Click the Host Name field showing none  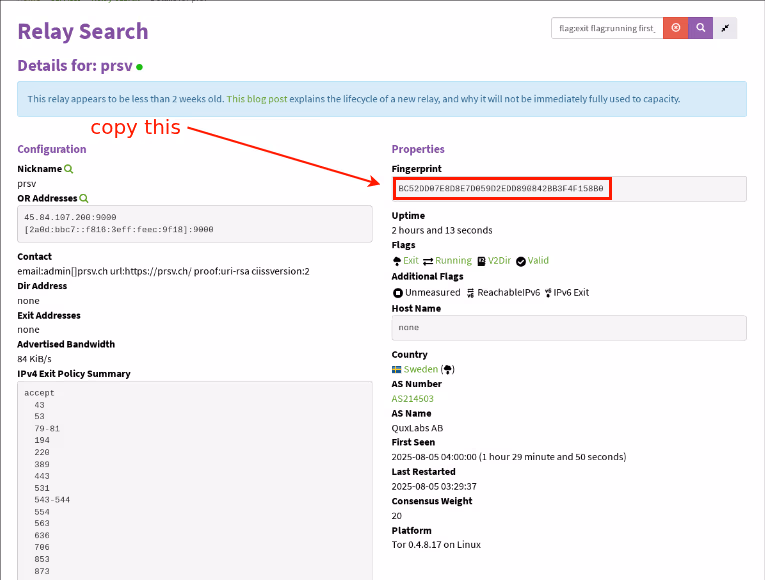pos(568,328)
